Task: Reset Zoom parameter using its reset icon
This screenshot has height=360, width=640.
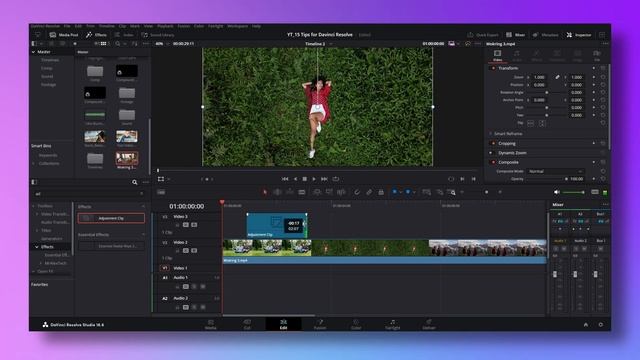Action: pos(602,77)
